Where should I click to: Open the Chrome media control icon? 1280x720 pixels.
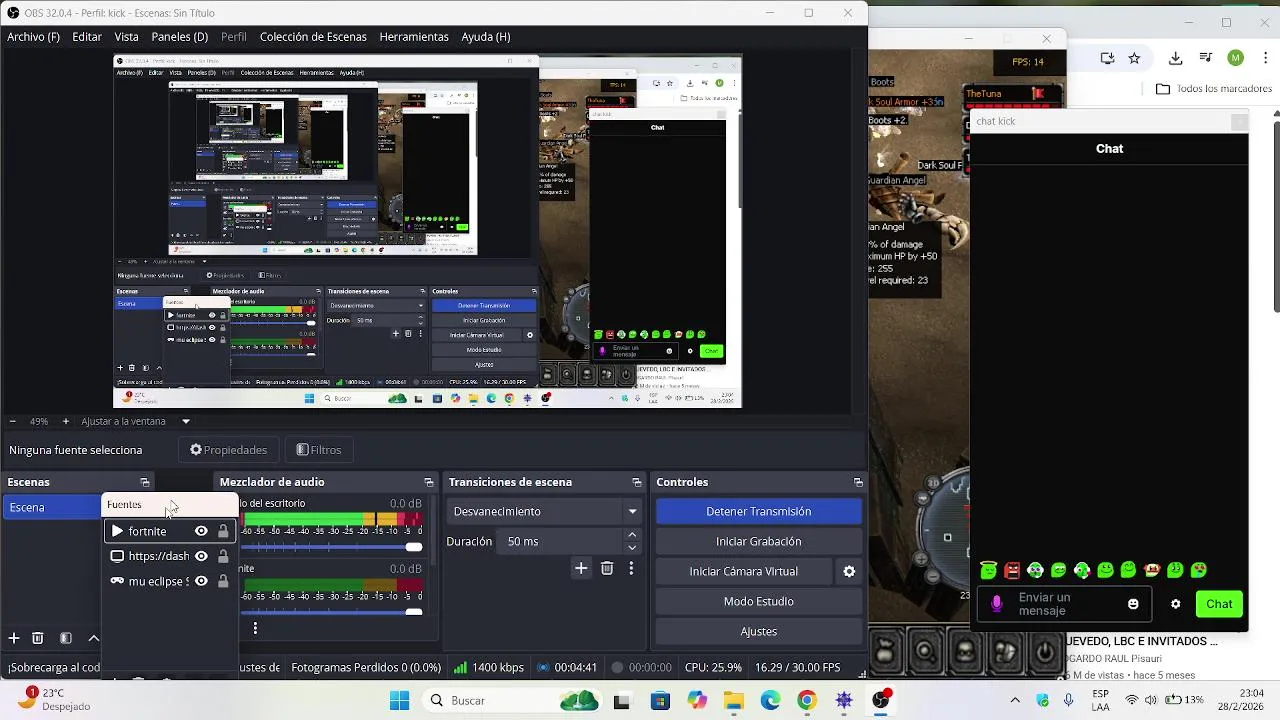1206,58
